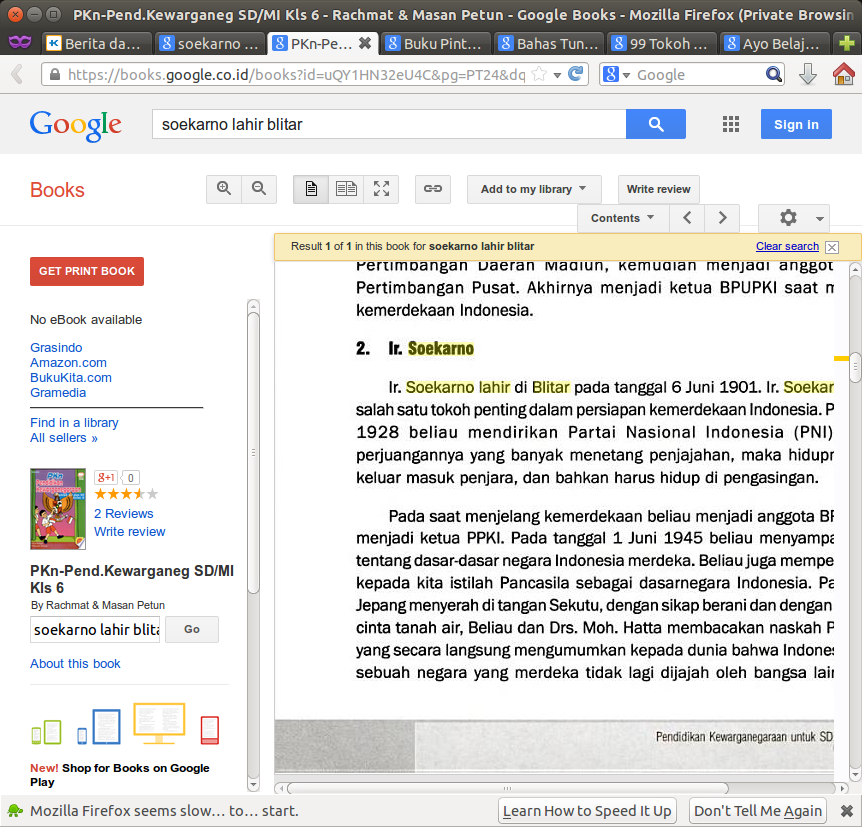Image resolution: width=862 pixels, height=827 pixels.
Task: Switch to the 99 Tokoh ... tab
Action: [662, 43]
